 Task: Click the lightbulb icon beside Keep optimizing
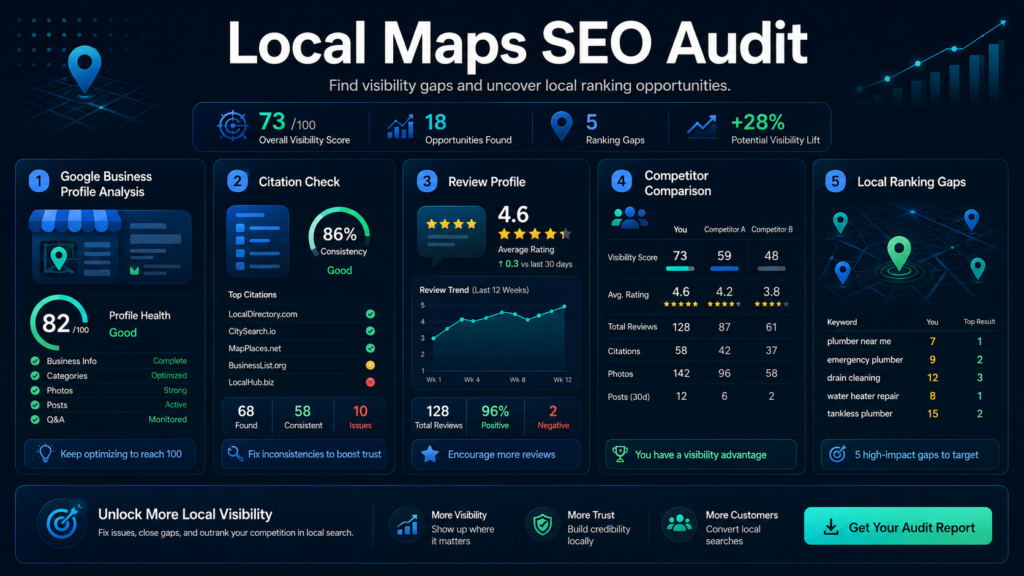pos(45,453)
